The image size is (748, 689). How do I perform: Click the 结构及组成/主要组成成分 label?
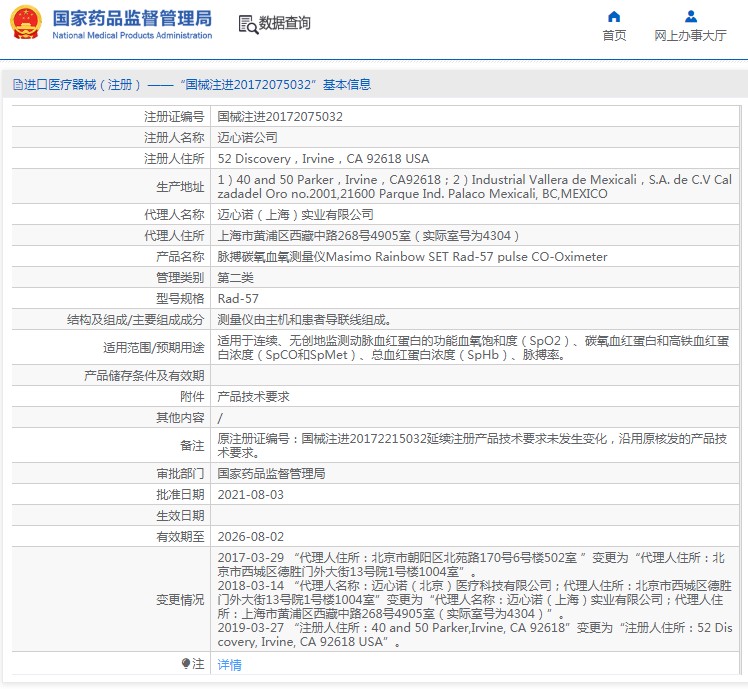coord(135,320)
